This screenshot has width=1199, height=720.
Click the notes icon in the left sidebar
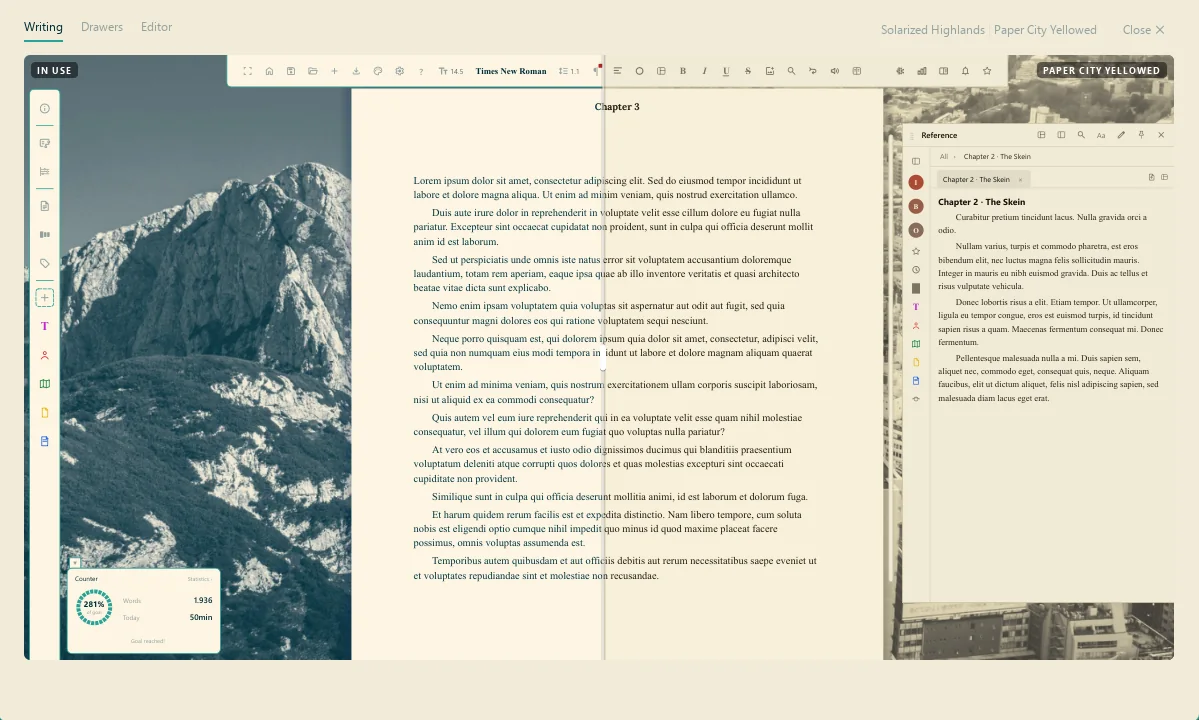44,143
